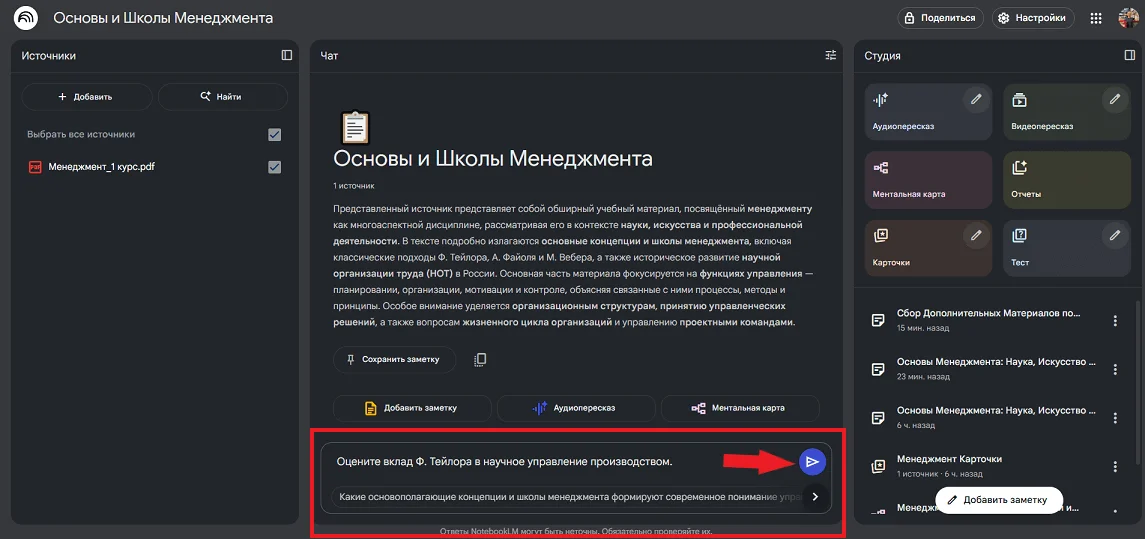Open options for Менеджмент Карточки note
The height and width of the screenshot is (539, 1145).
pyautogui.click(x=1115, y=467)
